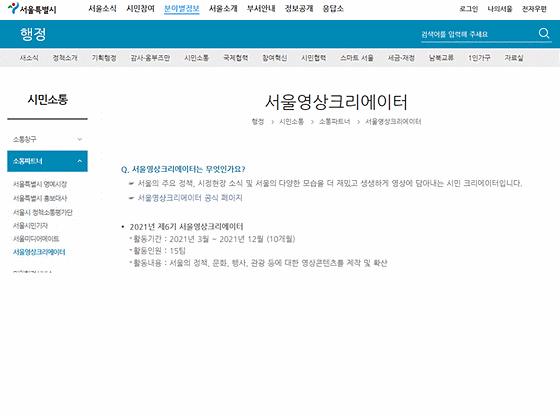This screenshot has width=560, height=418.
Task: Open the 분야별정보 top menu
Action: (181, 9)
